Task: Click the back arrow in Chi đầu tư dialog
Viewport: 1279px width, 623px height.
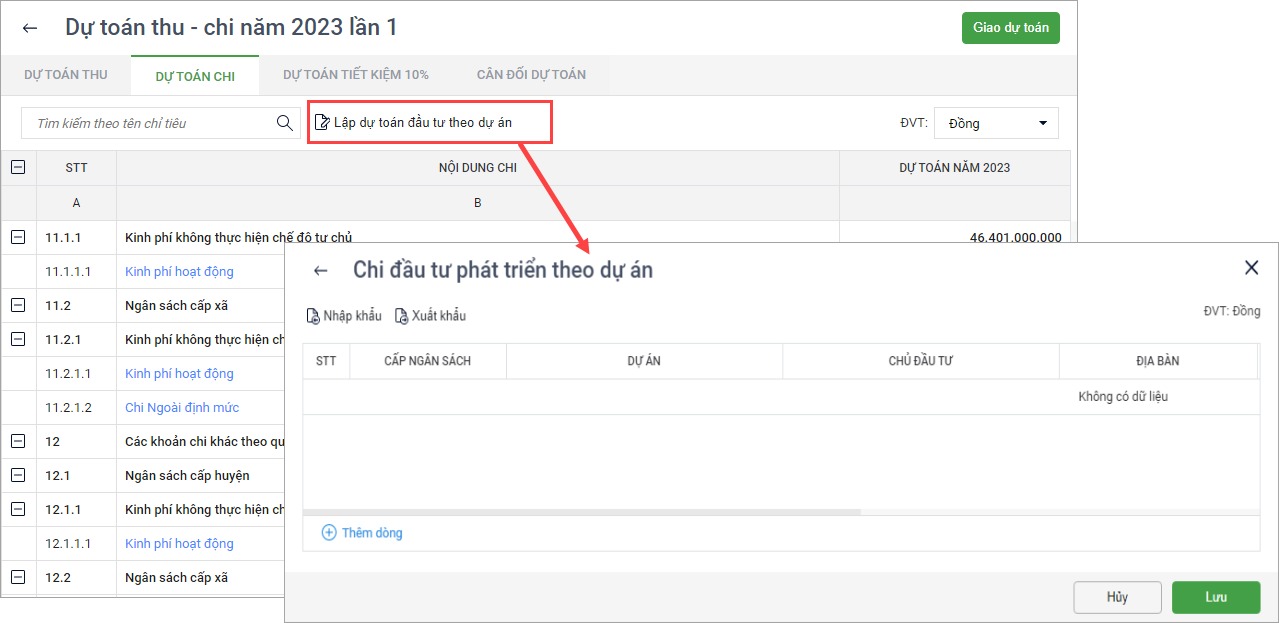Action: point(320,270)
